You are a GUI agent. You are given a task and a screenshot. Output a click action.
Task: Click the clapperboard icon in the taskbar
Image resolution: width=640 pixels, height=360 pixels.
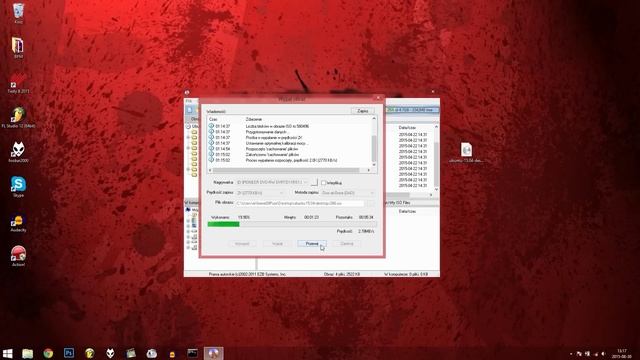point(131,353)
